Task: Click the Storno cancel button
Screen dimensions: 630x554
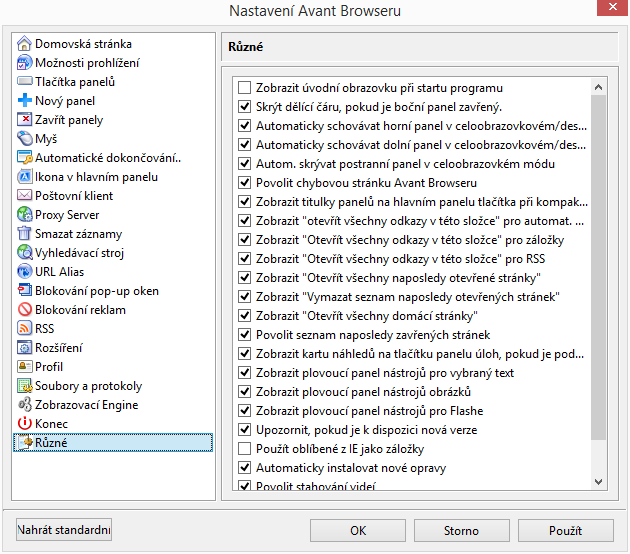Action: point(462,530)
